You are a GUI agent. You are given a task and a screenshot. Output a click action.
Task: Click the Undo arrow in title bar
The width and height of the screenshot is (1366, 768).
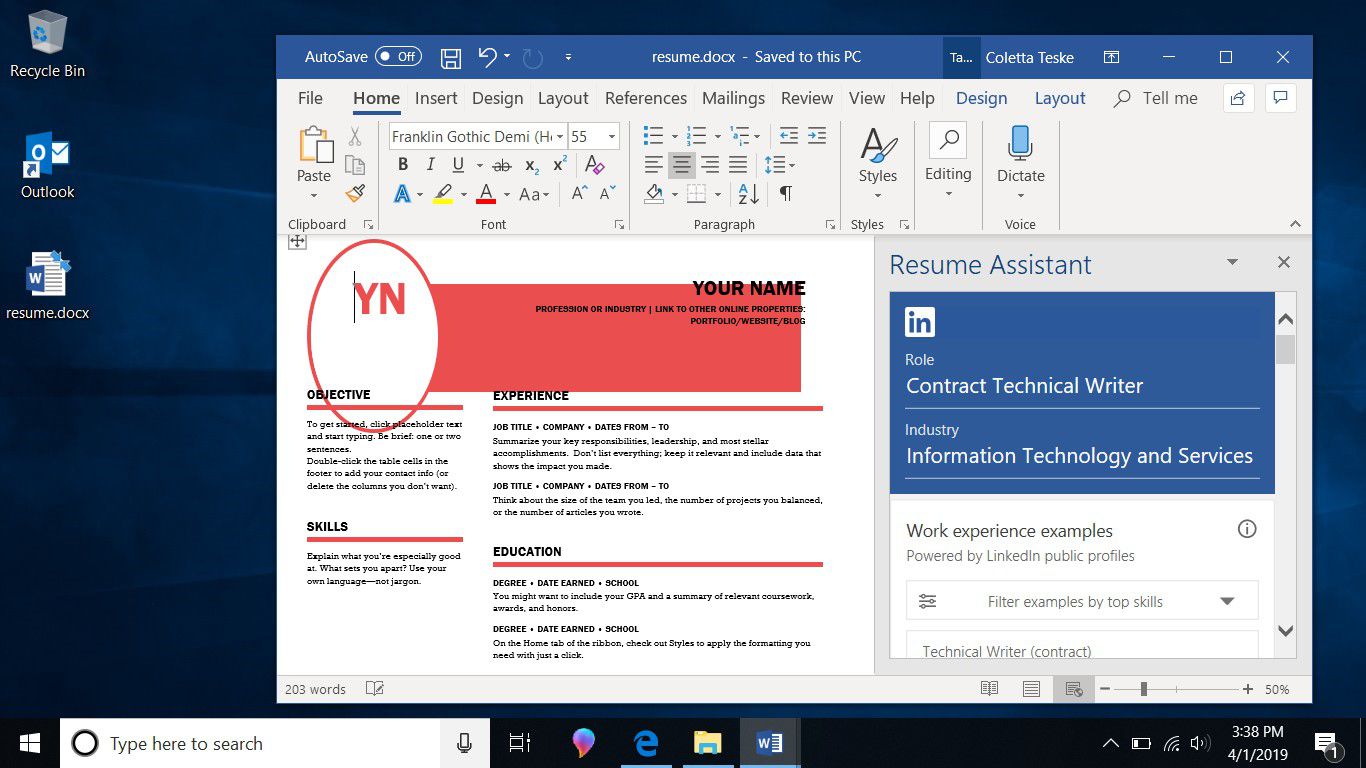(x=487, y=57)
